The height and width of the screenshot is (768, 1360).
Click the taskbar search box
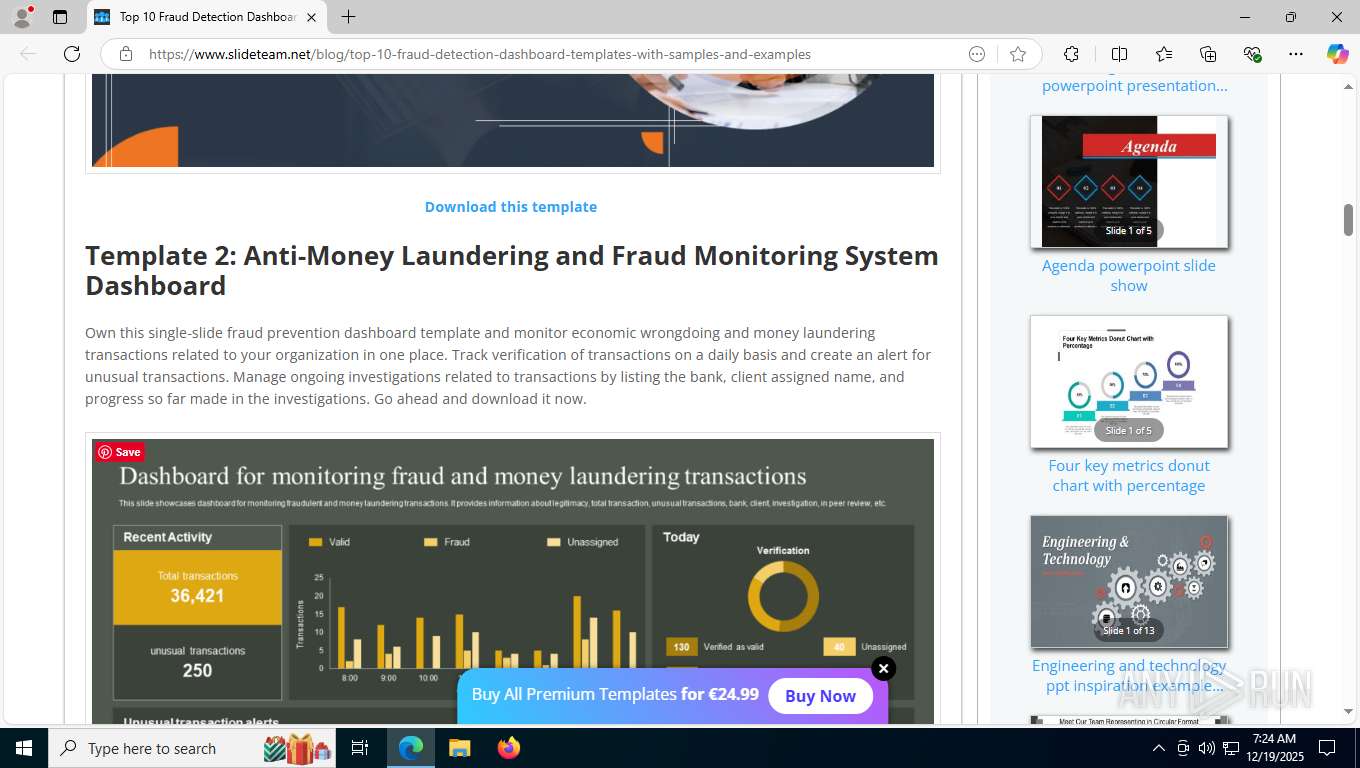[x=193, y=748]
